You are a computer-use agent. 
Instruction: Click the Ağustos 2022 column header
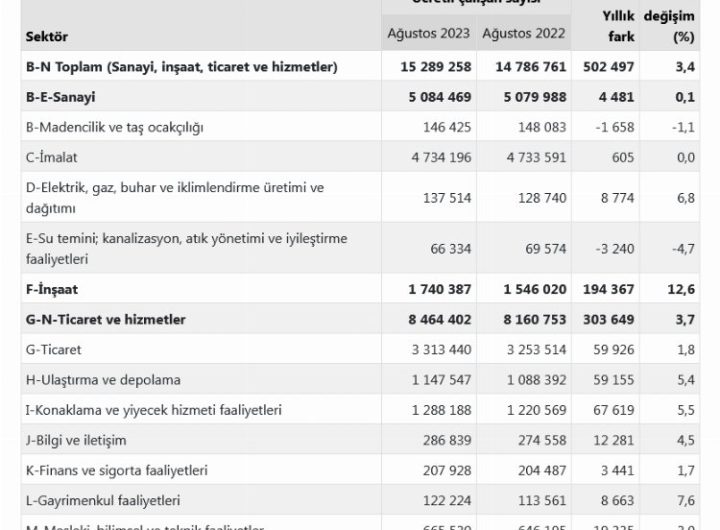(523, 33)
